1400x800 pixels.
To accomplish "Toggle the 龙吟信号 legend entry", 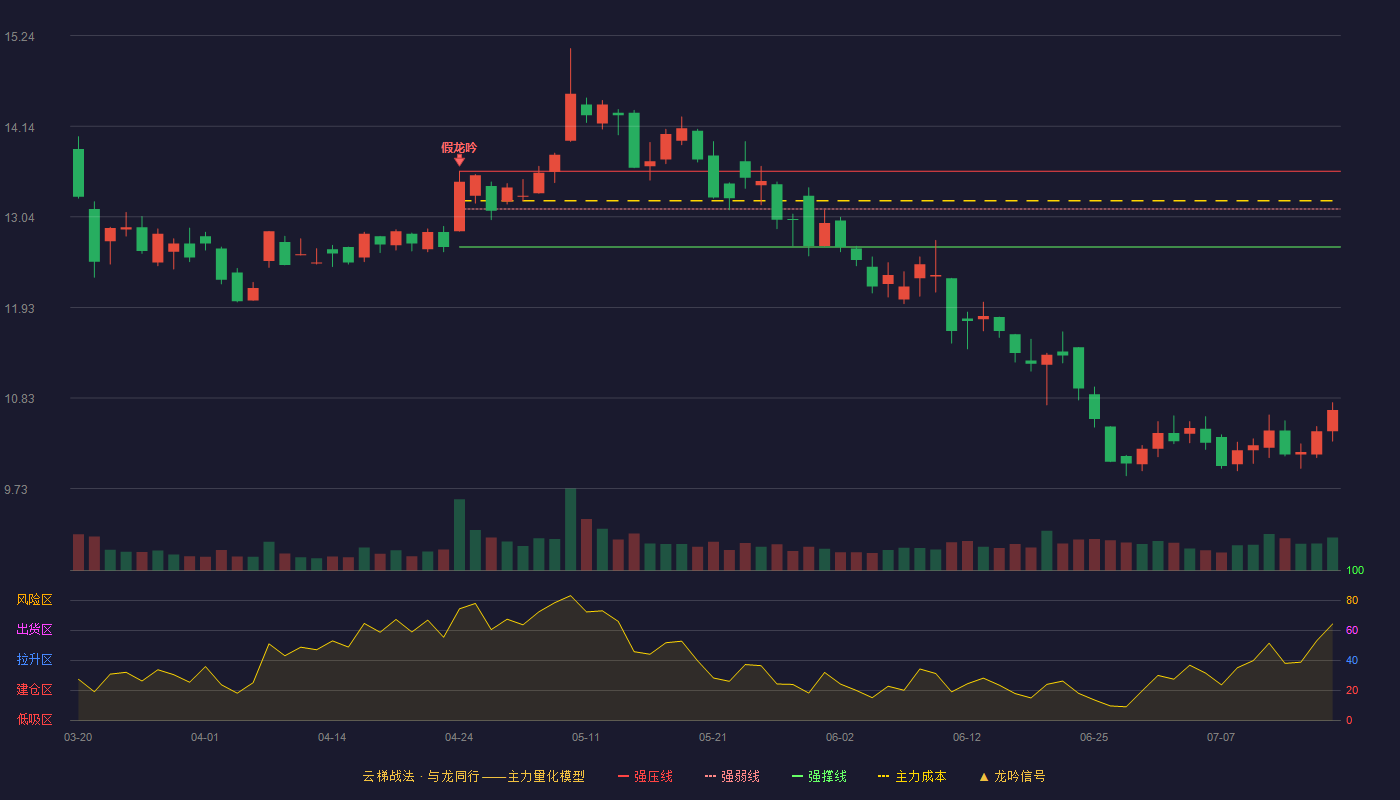I will pyautogui.click(x=1012, y=776).
